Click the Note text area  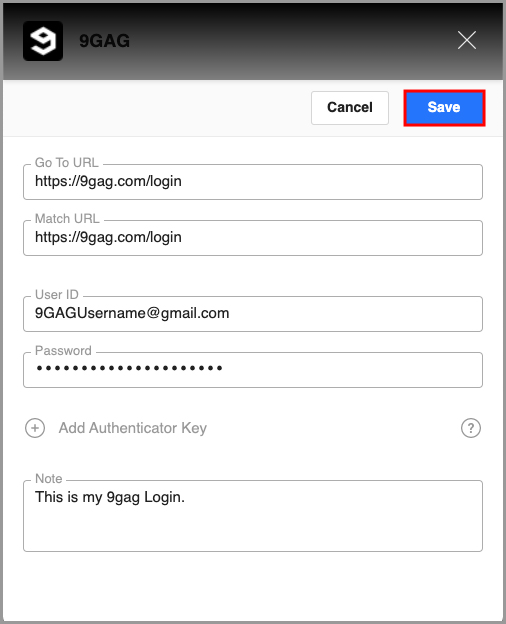253,516
